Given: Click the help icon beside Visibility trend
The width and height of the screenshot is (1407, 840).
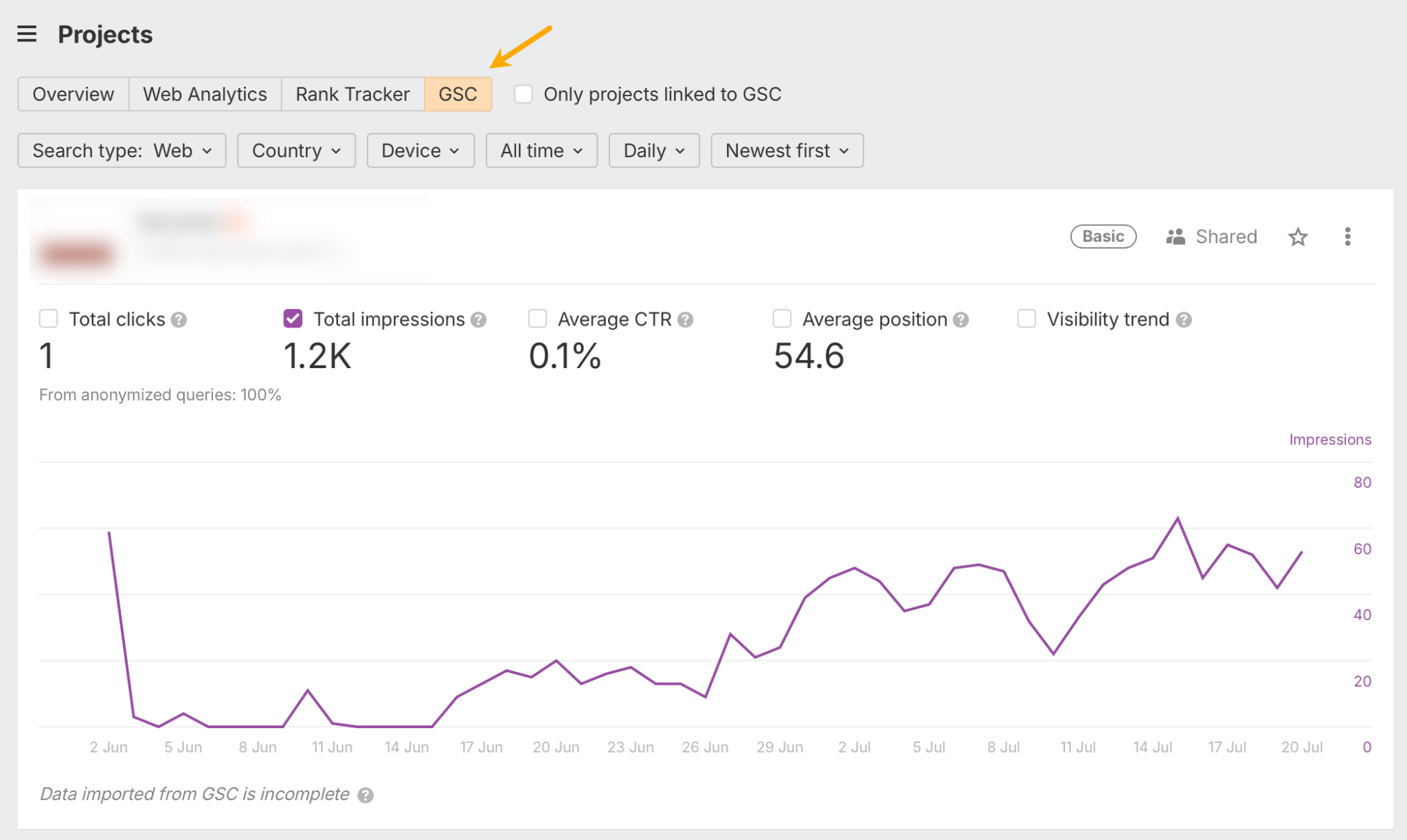Looking at the screenshot, I should pyautogui.click(x=1183, y=320).
